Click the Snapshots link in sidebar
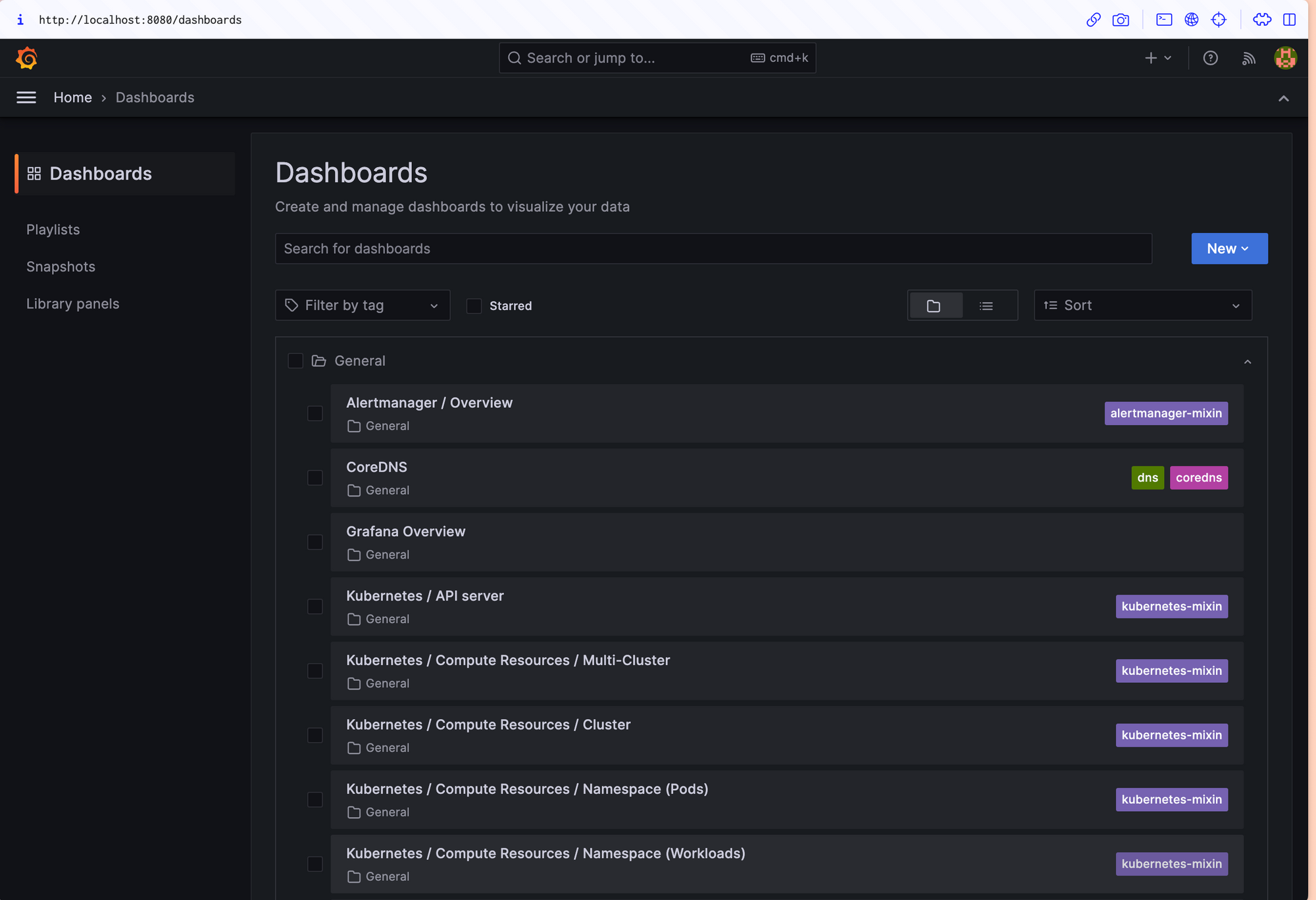The height and width of the screenshot is (900, 1316). click(x=60, y=266)
